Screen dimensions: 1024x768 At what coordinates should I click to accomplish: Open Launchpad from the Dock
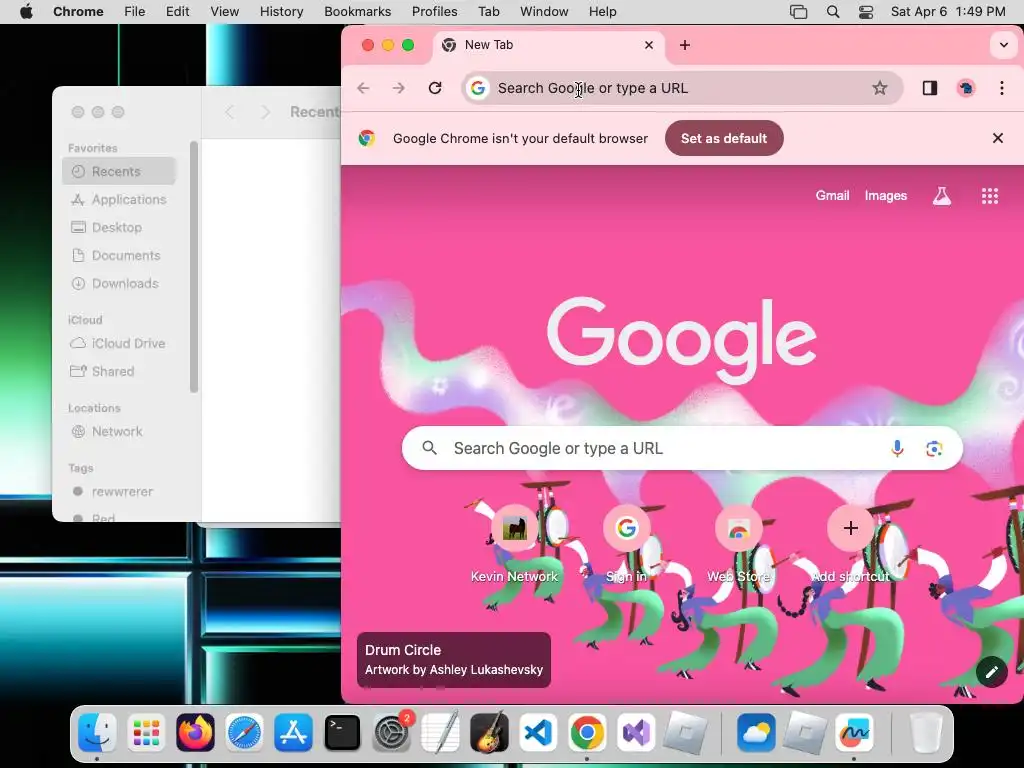(x=146, y=733)
